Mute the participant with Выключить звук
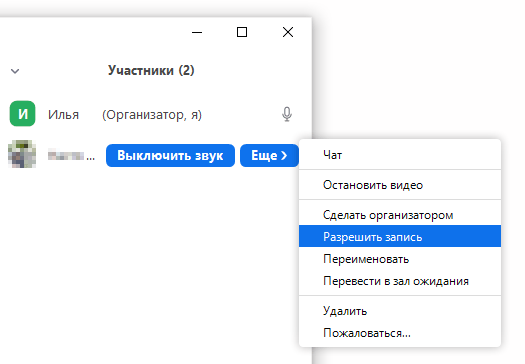 coord(170,155)
